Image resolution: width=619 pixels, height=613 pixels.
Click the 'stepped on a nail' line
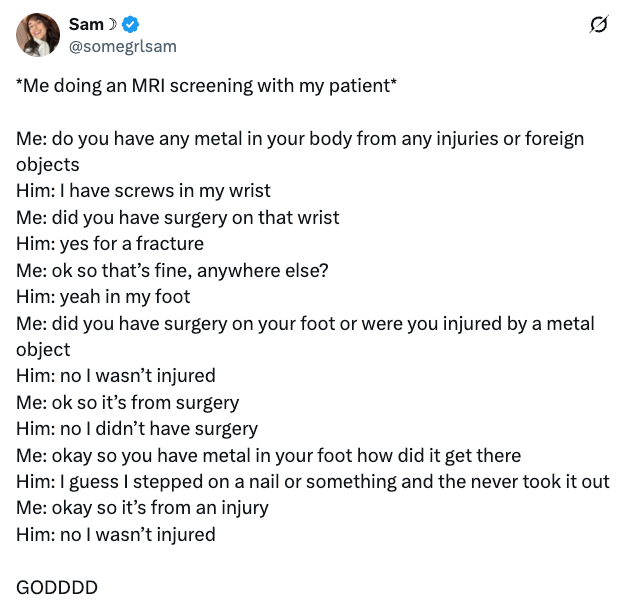(312, 482)
